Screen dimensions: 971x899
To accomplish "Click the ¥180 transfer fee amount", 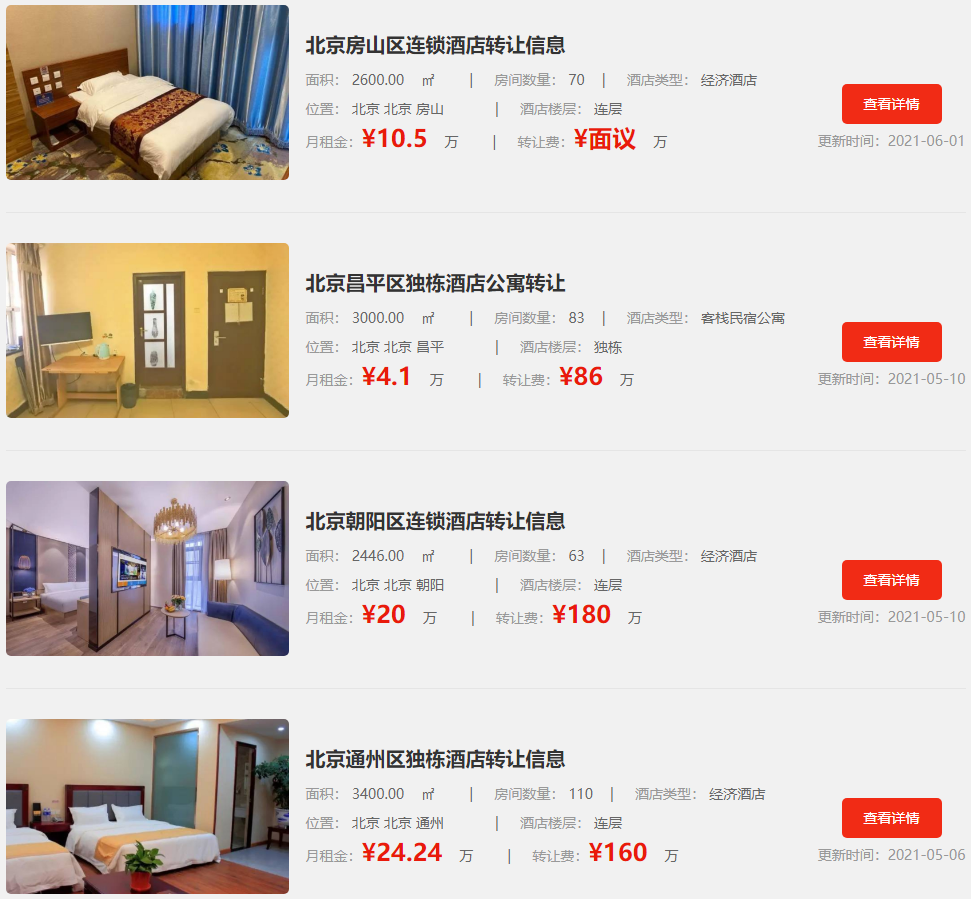I will [581, 615].
